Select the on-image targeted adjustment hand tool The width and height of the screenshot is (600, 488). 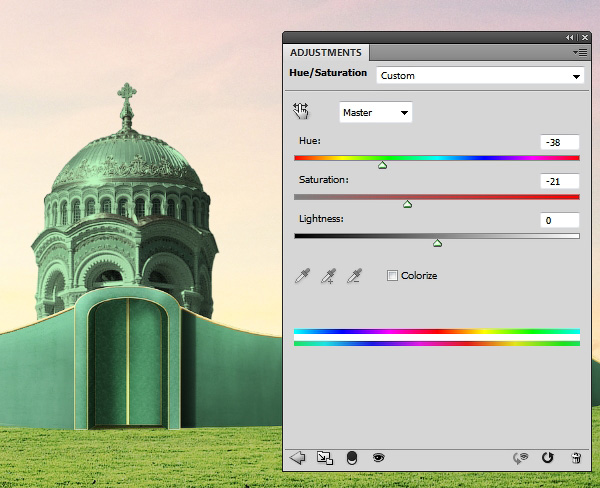301,111
